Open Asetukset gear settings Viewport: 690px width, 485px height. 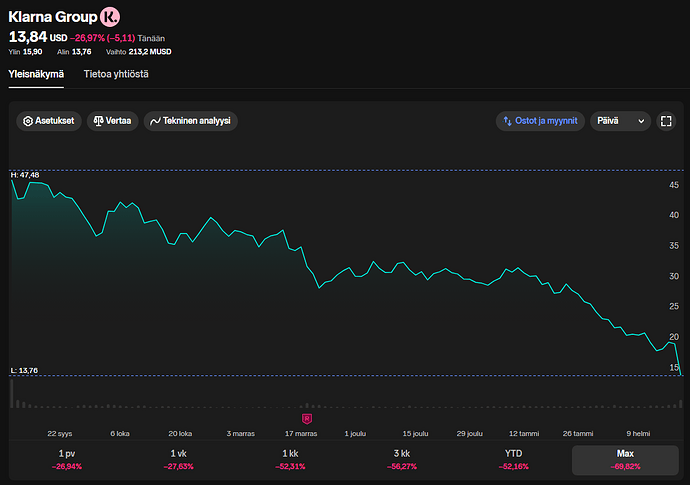(49, 121)
